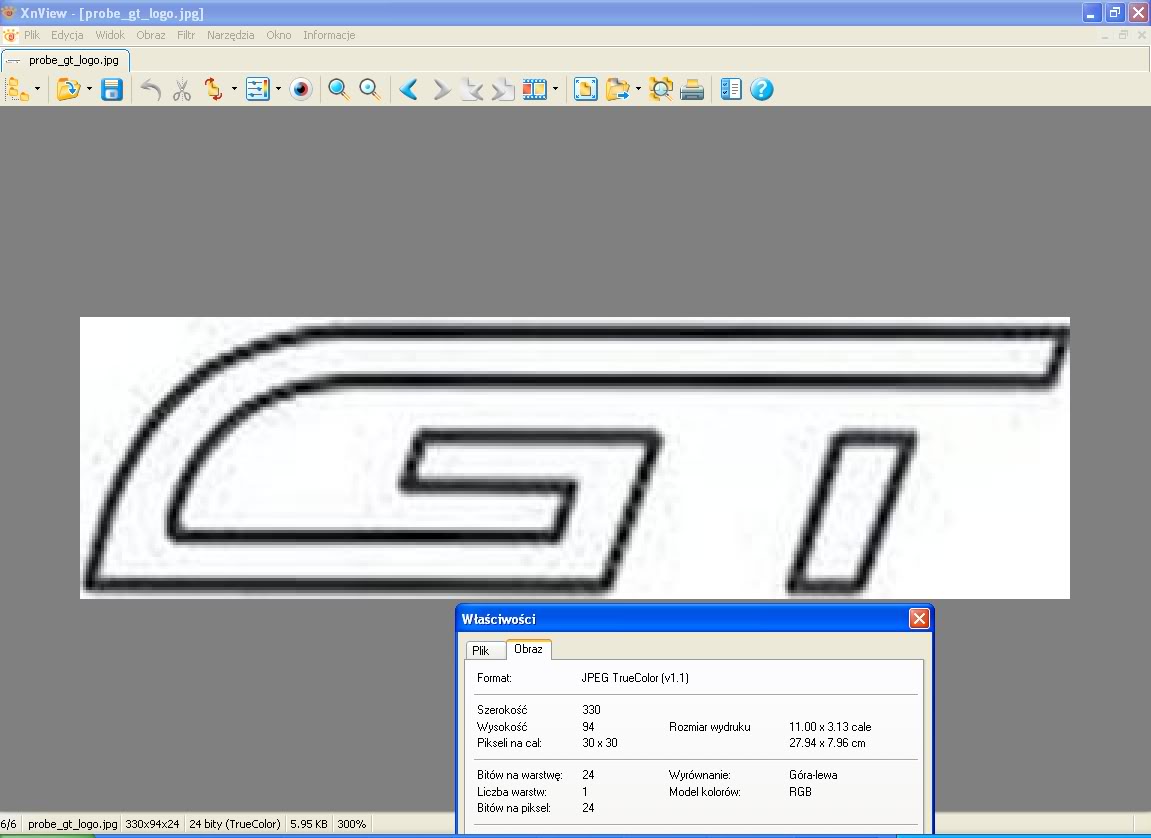Expand the image adjustments dropdown arrow

tap(278, 90)
